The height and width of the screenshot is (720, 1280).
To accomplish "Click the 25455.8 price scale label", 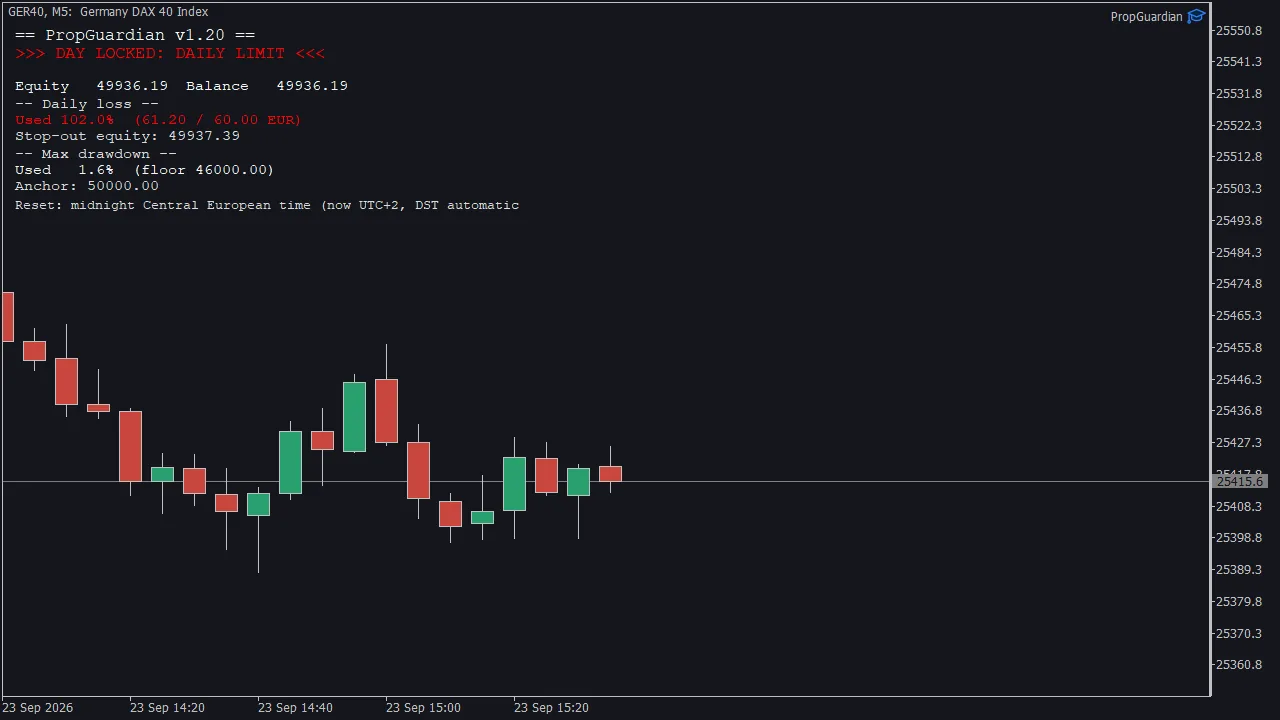I will [x=1238, y=348].
